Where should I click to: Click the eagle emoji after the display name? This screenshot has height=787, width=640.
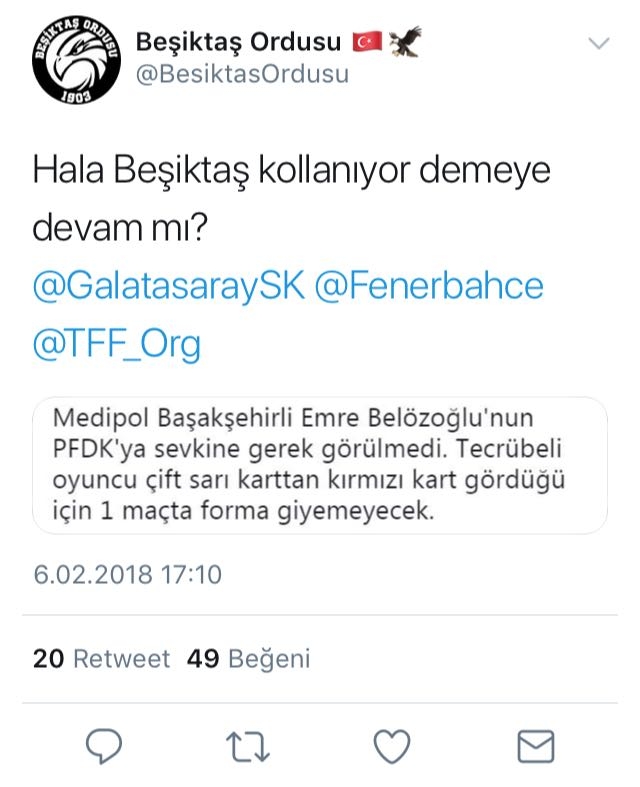404,42
